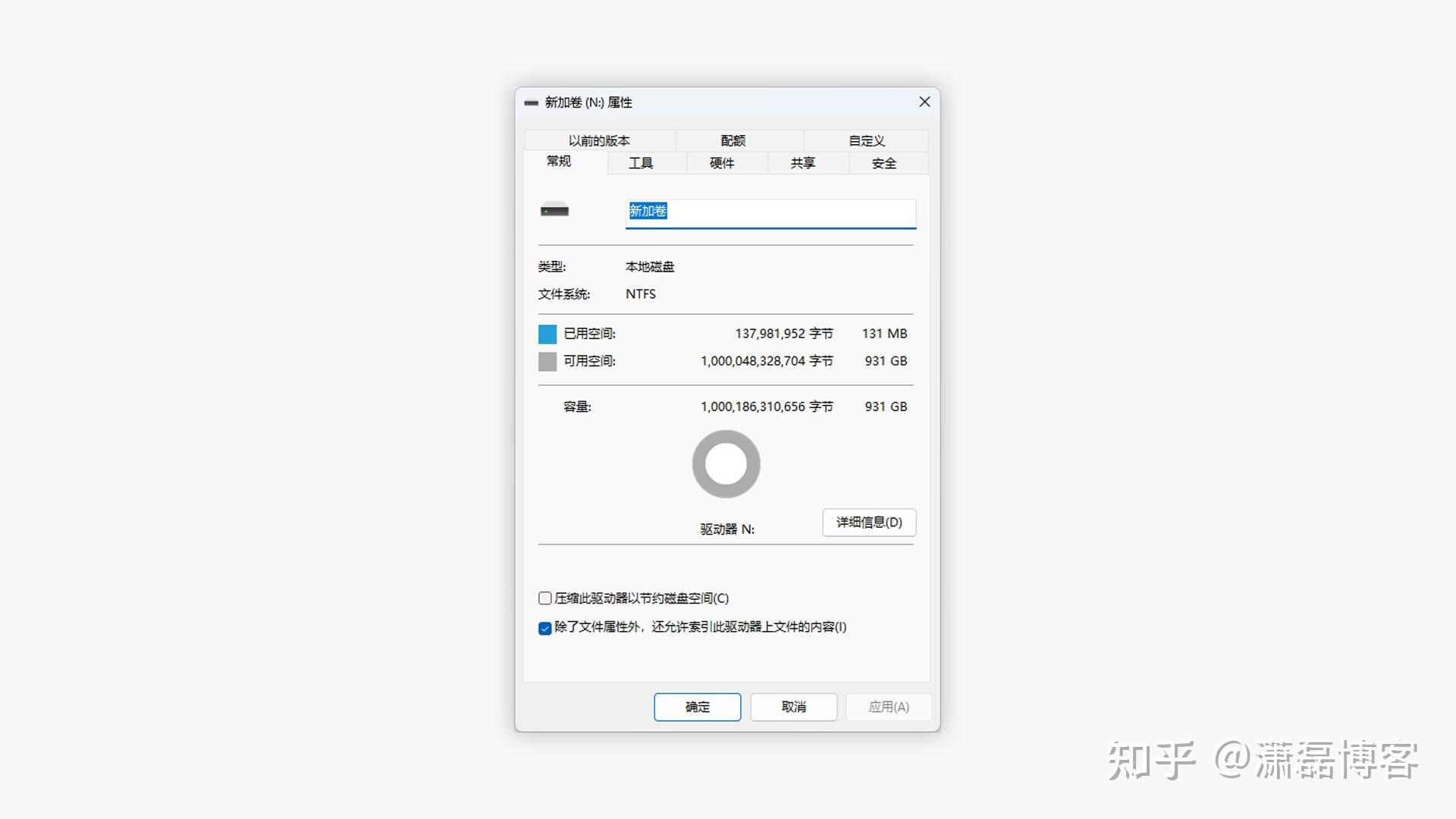Click the 取消 button
Image resolution: width=1456 pixels, height=819 pixels.
[793, 707]
